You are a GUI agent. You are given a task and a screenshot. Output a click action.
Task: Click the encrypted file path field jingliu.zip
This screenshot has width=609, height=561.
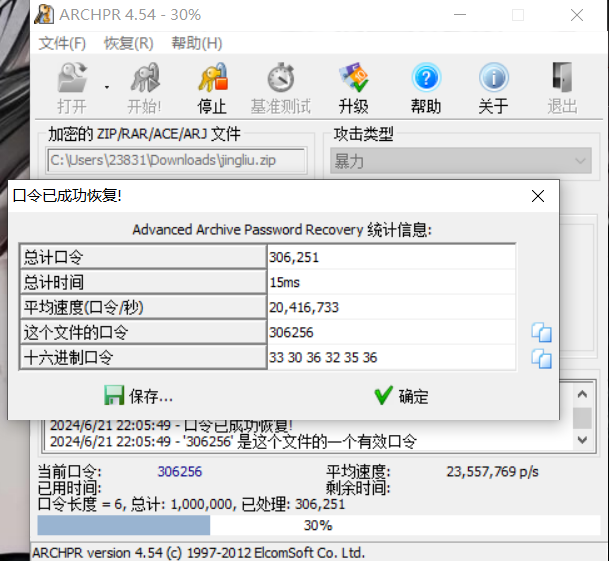pyautogui.click(x=176, y=160)
